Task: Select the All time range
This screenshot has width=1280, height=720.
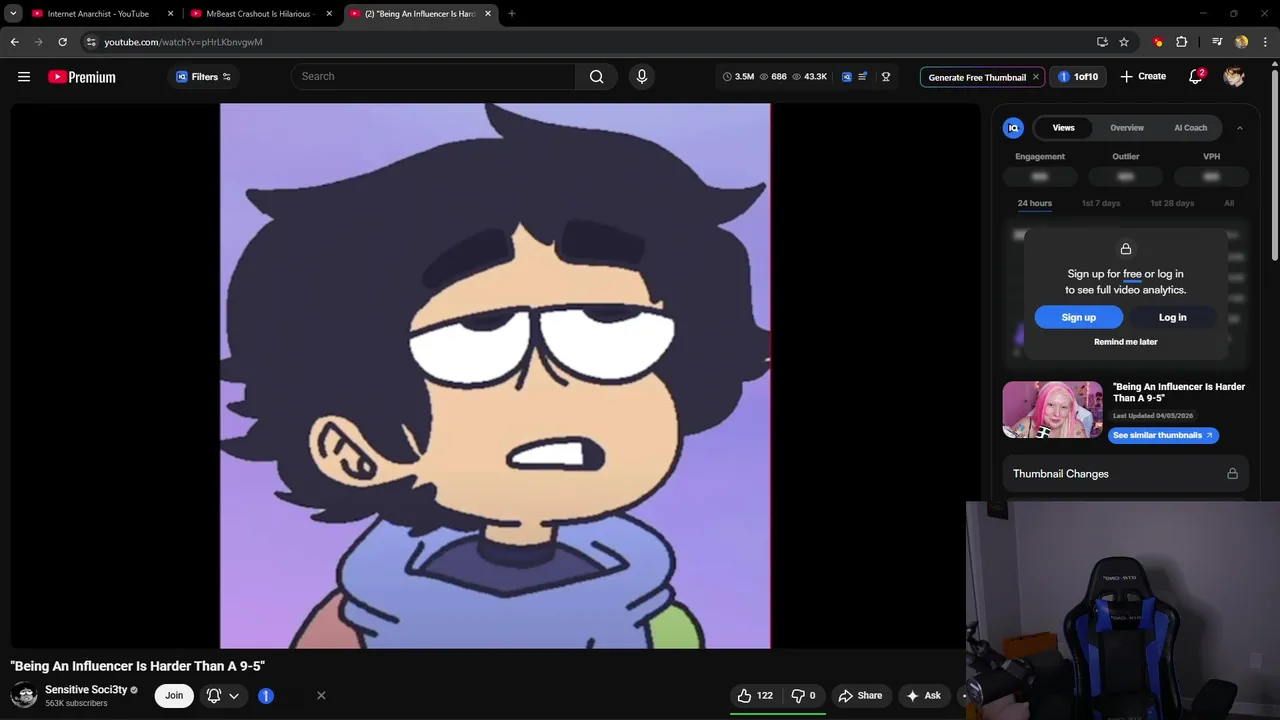Action: point(1229,203)
